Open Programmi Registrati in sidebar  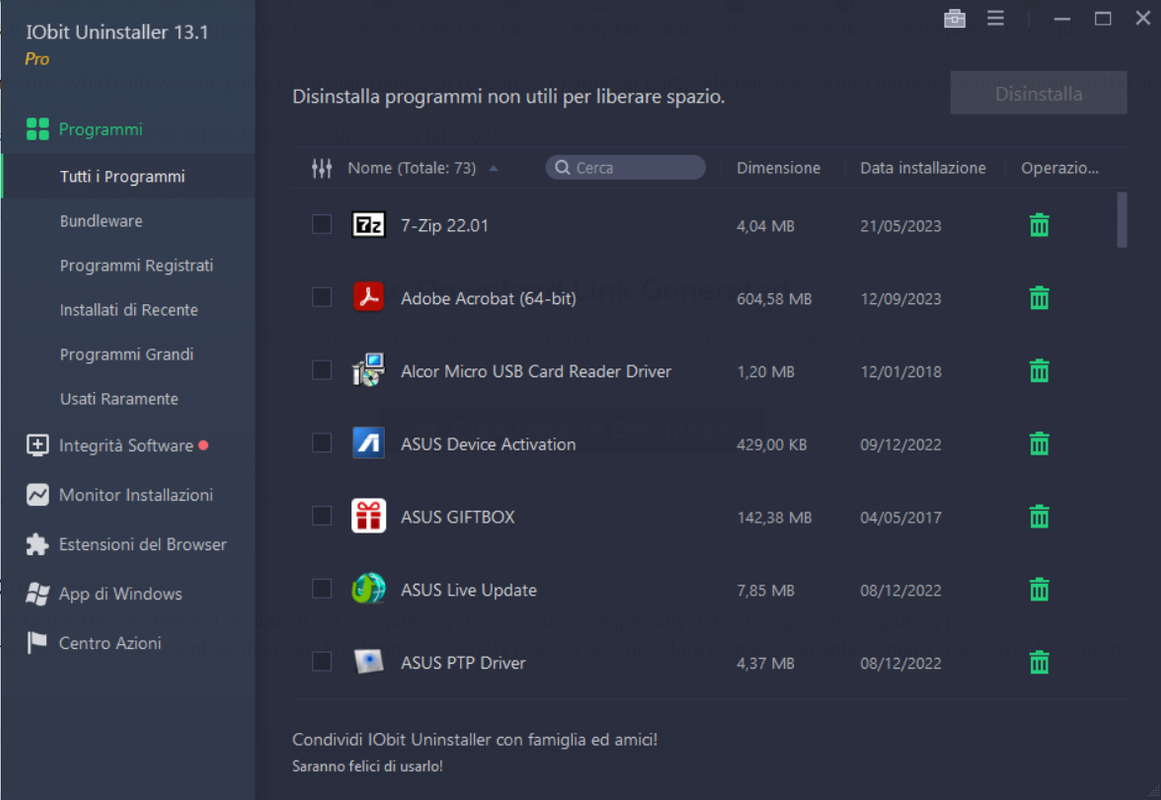click(136, 265)
